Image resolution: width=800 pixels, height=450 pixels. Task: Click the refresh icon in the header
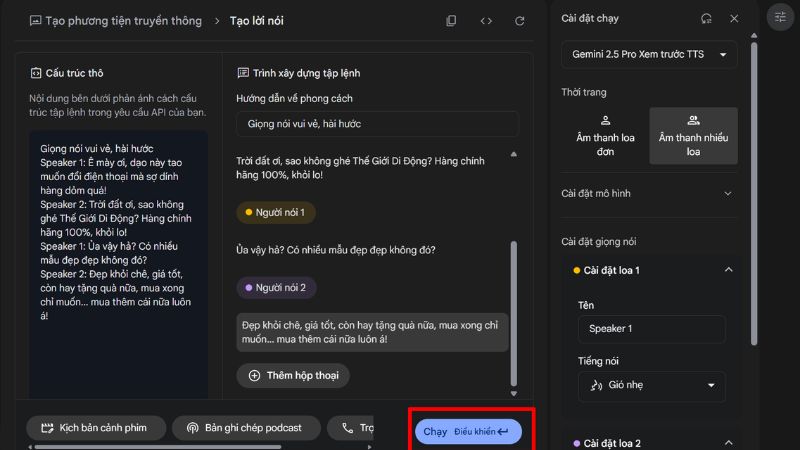click(519, 21)
